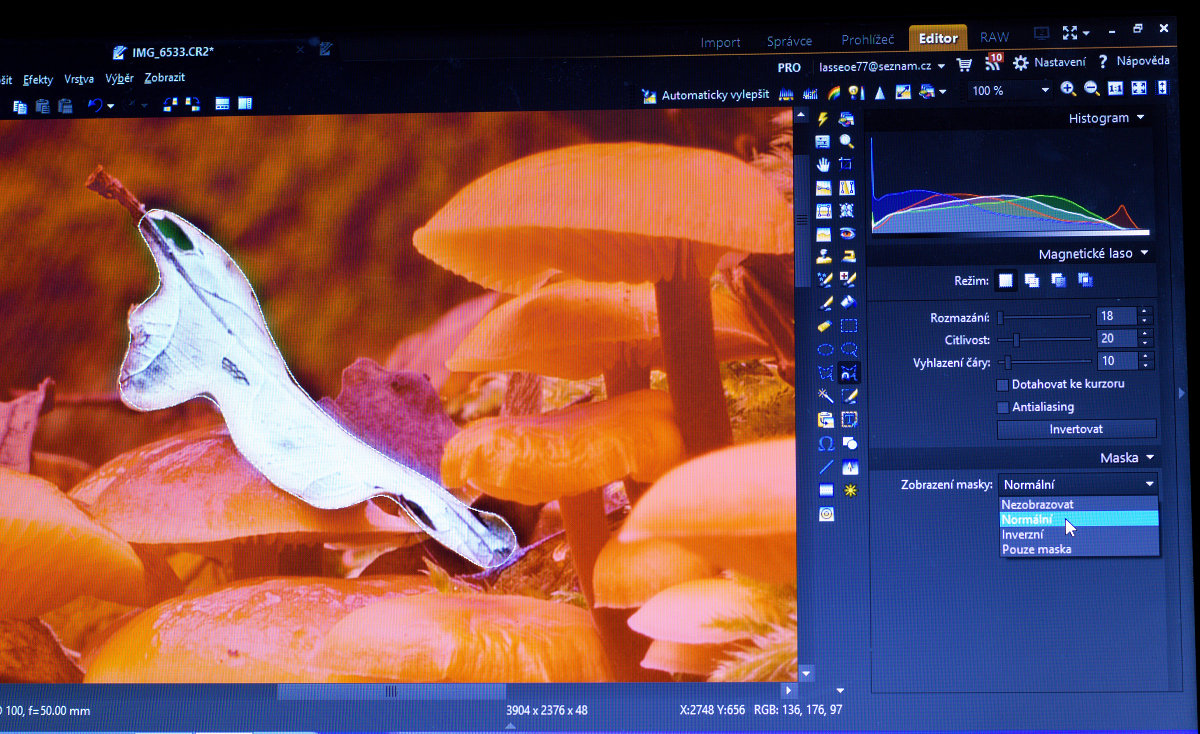Select the Zoom magnifier tool in toolbox
The width and height of the screenshot is (1200, 734).
(847, 141)
